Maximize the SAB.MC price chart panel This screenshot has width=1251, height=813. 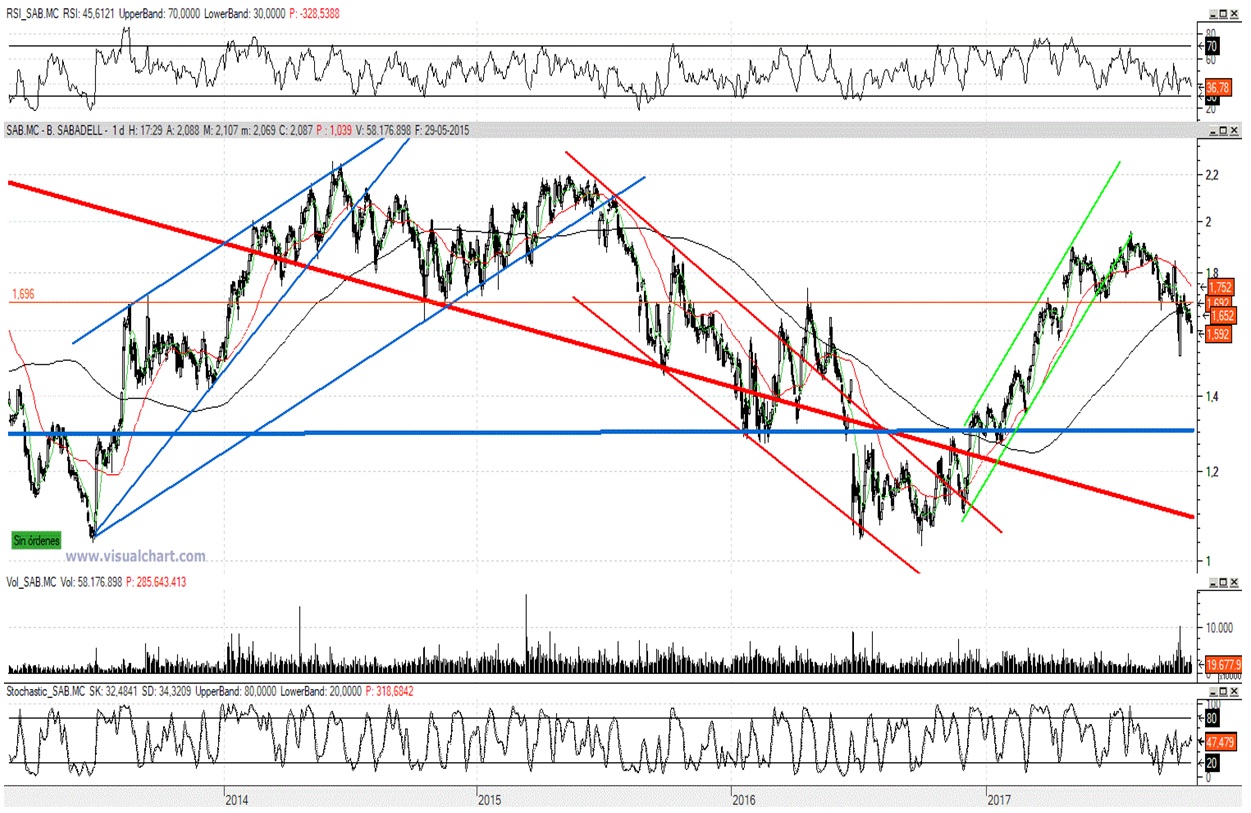coord(1223,131)
